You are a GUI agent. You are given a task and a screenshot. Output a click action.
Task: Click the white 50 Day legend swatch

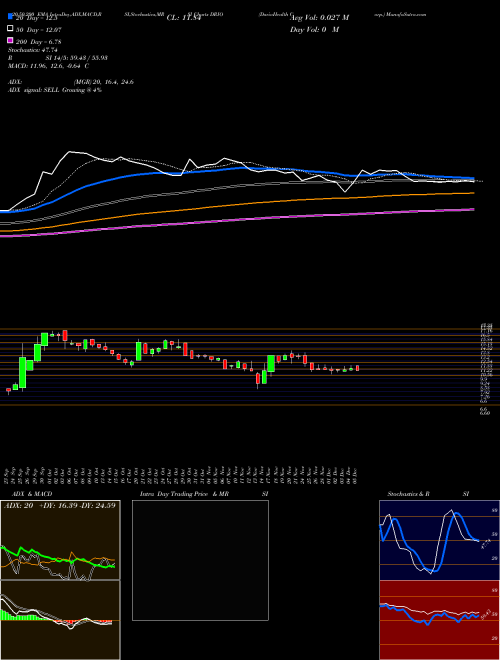(10, 29)
